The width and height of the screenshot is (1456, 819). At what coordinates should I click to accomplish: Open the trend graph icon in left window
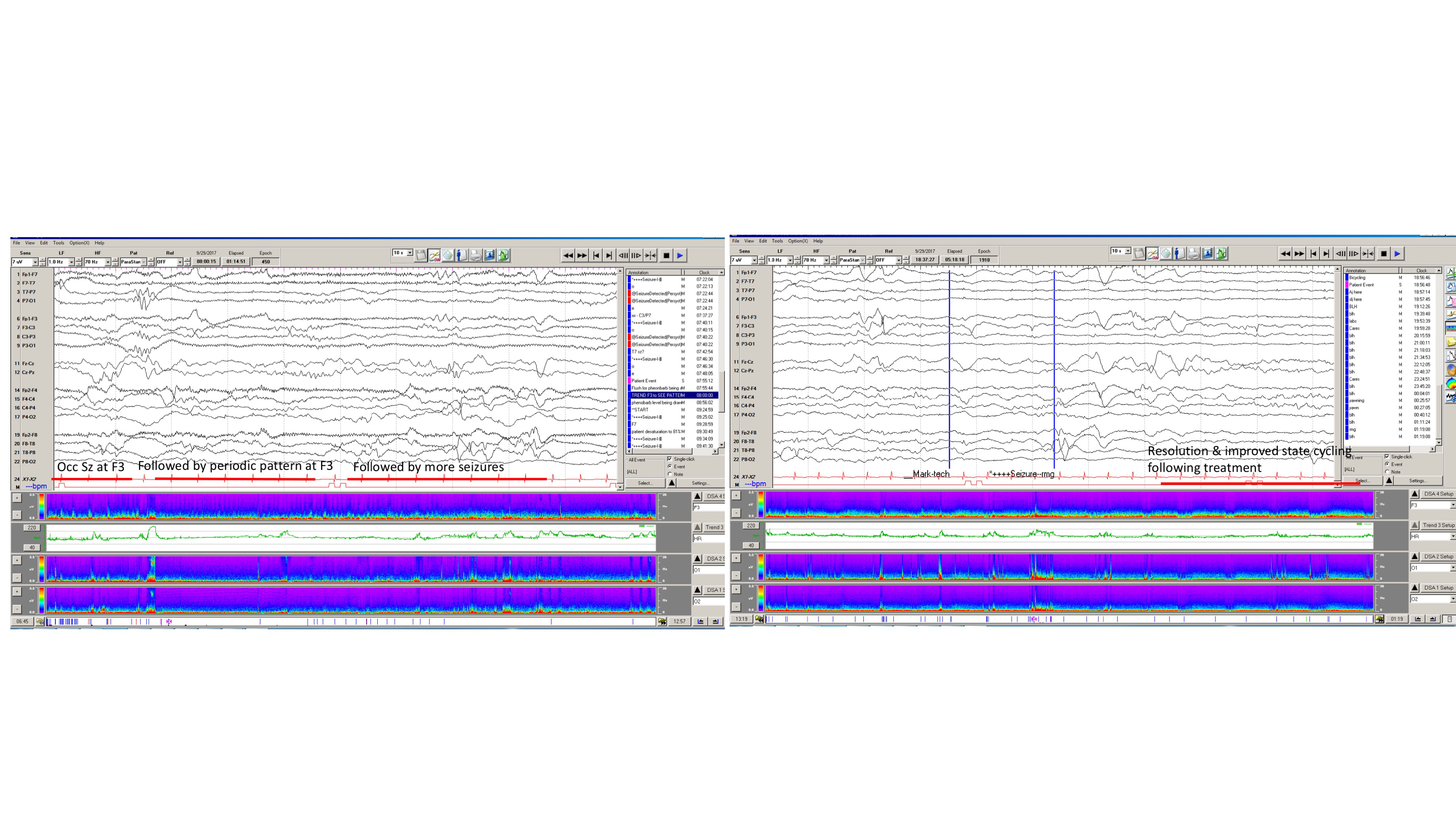503,255
